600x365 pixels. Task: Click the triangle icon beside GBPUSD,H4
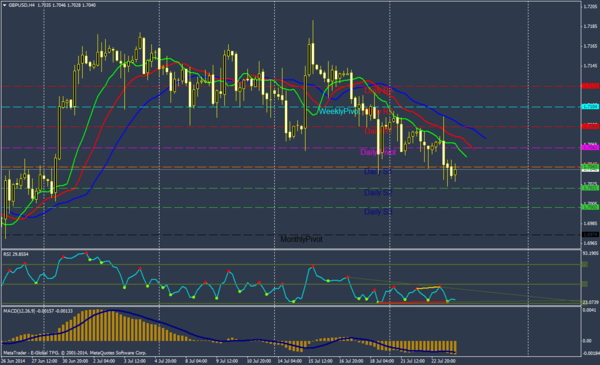4,5
